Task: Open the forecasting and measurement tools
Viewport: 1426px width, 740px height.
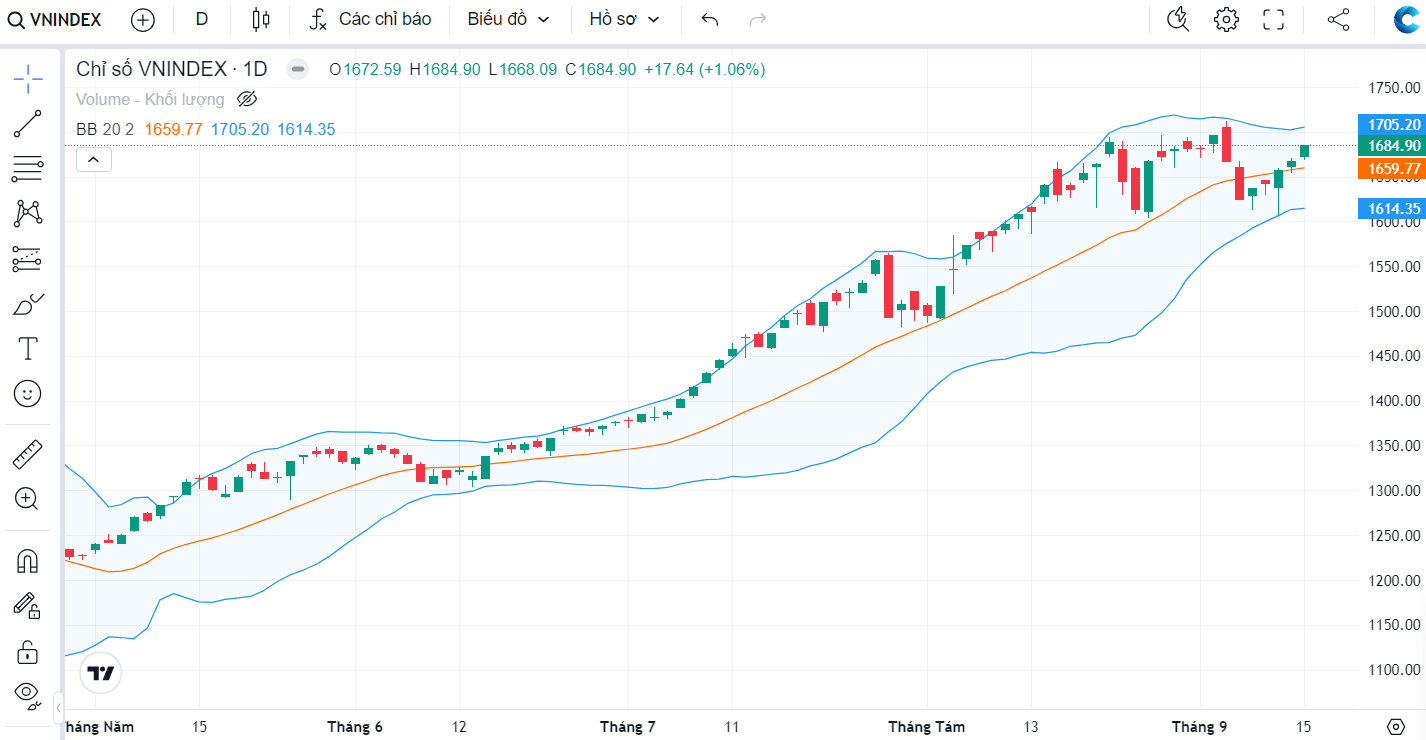Action: coord(28,259)
